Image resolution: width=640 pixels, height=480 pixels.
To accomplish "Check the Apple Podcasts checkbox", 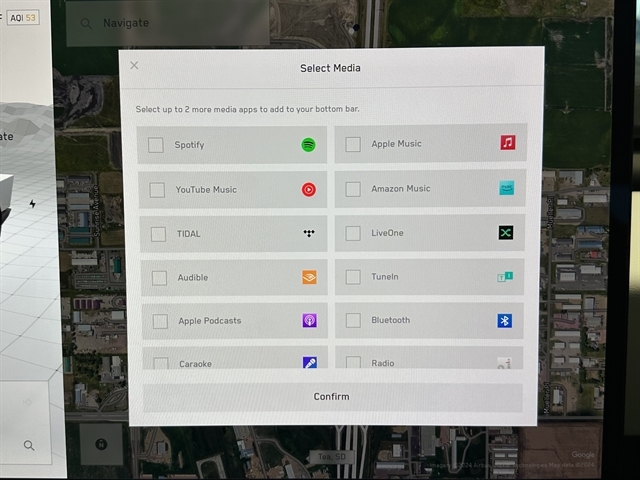I will pyautogui.click(x=160, y=321).
